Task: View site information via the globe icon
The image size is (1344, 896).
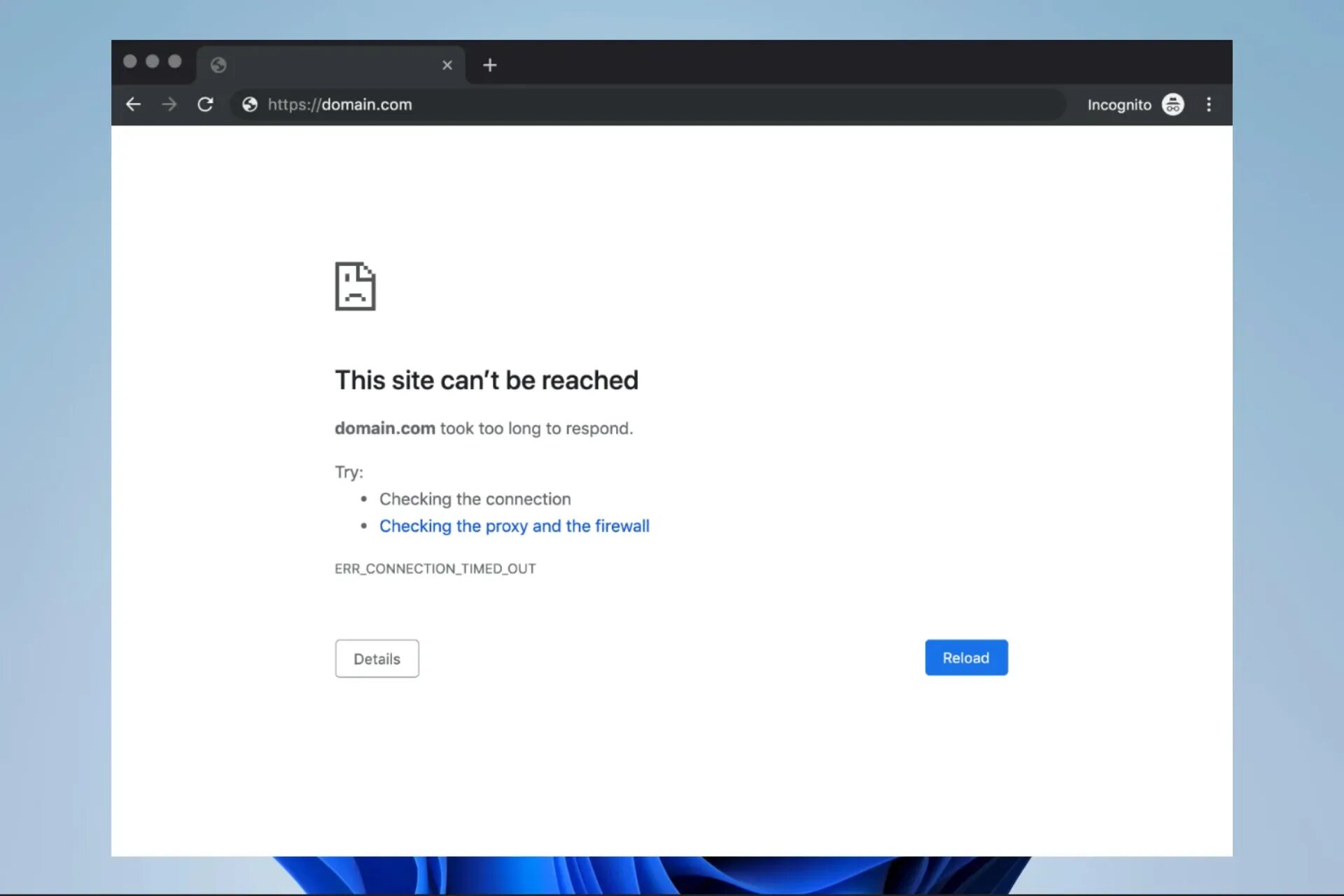Action: pyautogui.click(x=250, y=104)
